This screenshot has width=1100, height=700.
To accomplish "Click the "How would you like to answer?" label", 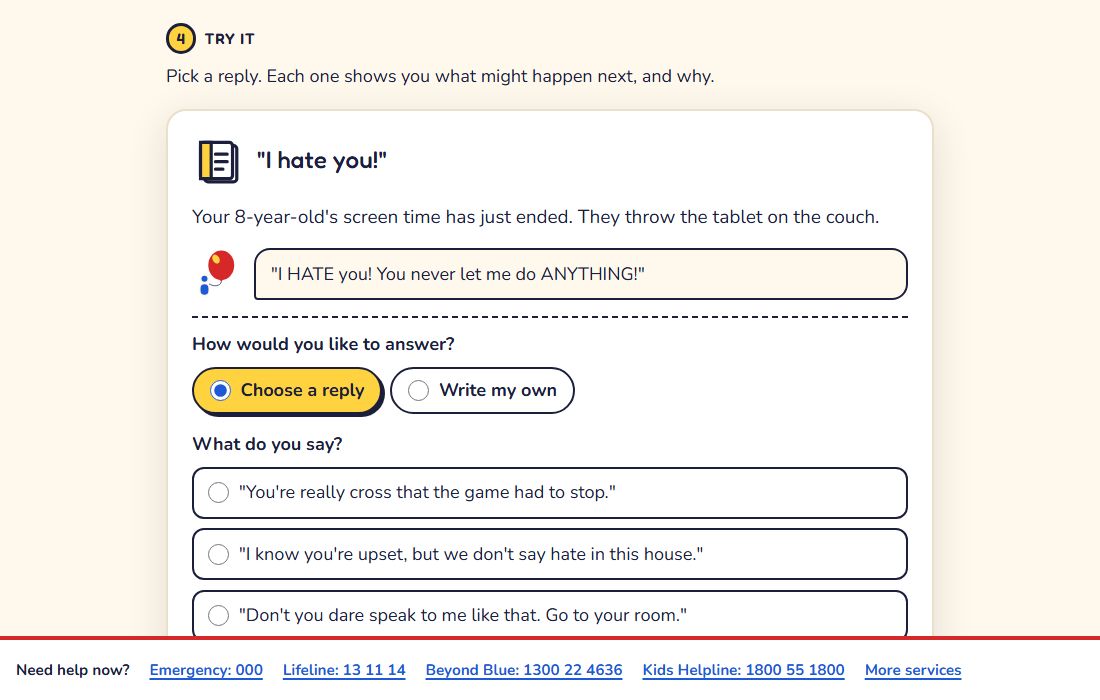I will tap(323, 344).
